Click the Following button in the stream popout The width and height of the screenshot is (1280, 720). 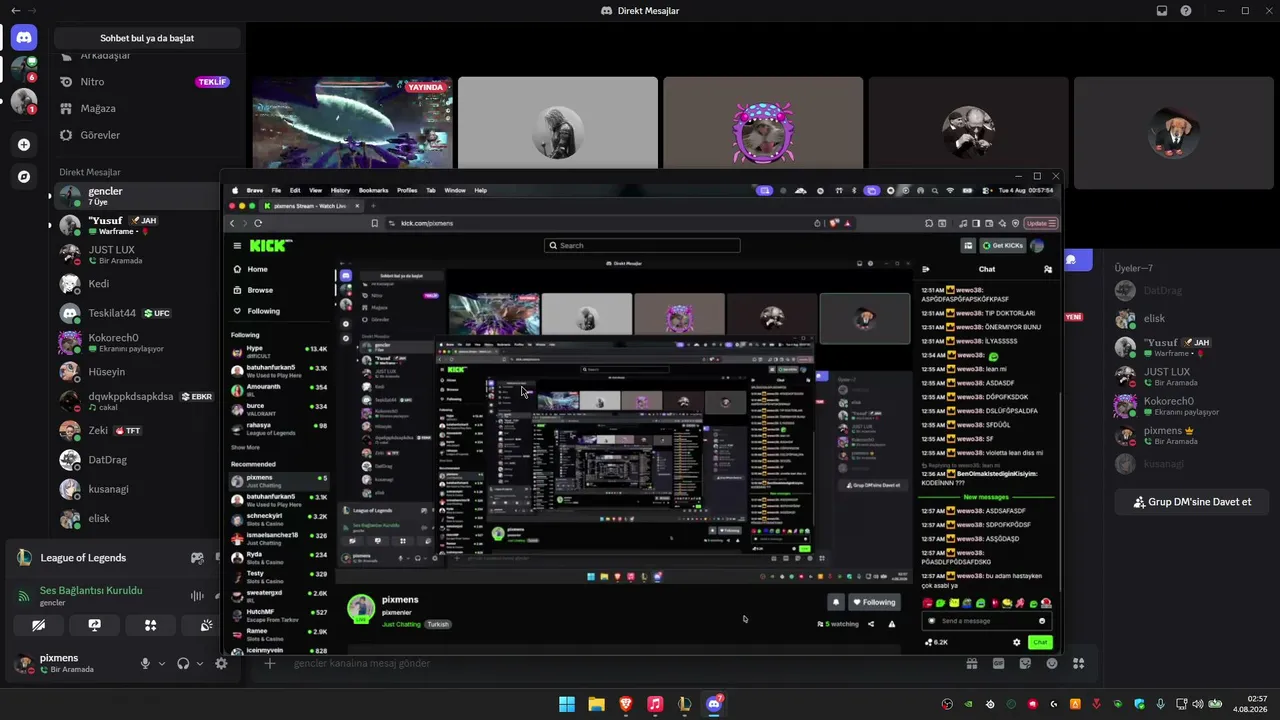coord(873,602)
